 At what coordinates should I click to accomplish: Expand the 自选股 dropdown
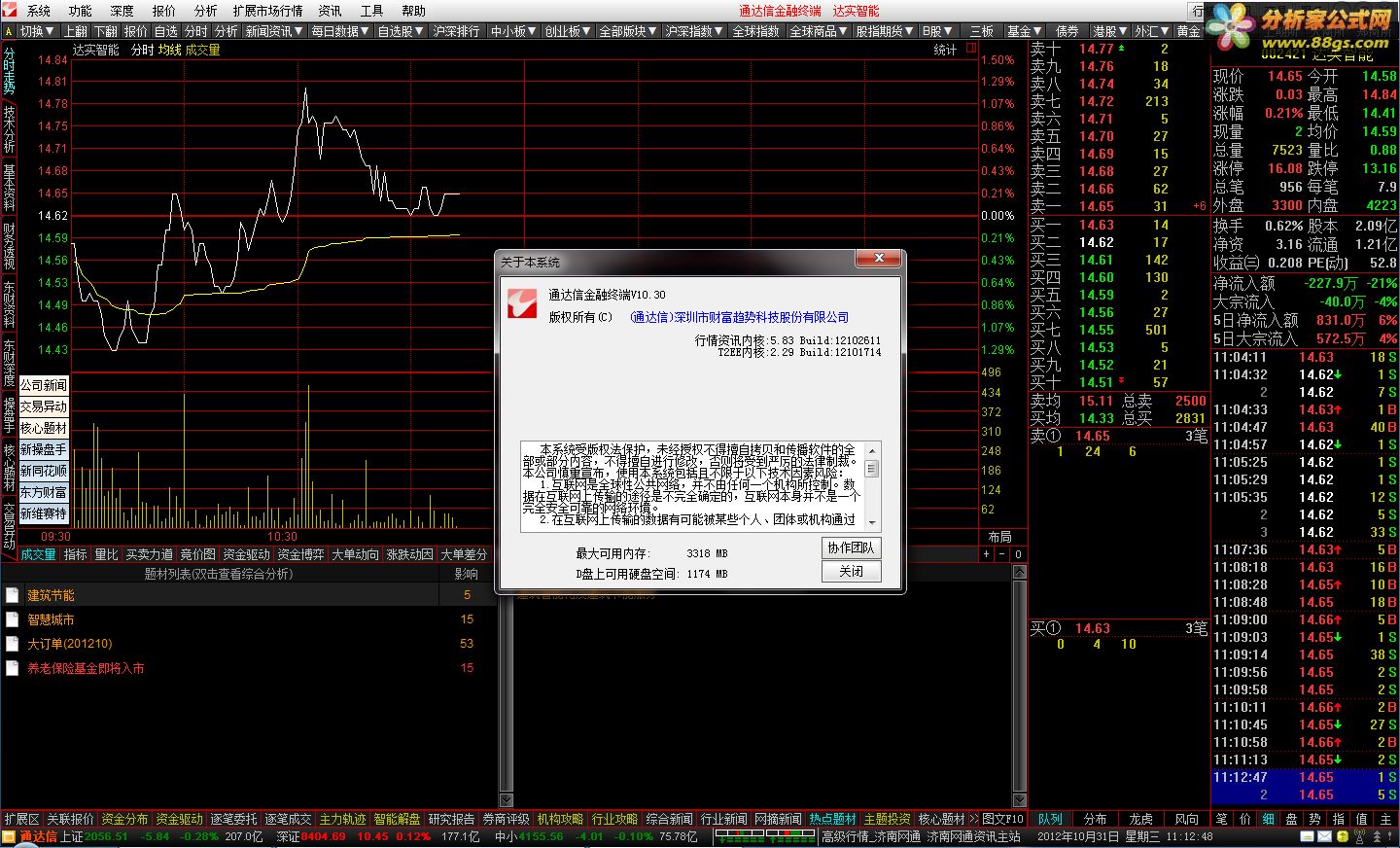point(401,31)
